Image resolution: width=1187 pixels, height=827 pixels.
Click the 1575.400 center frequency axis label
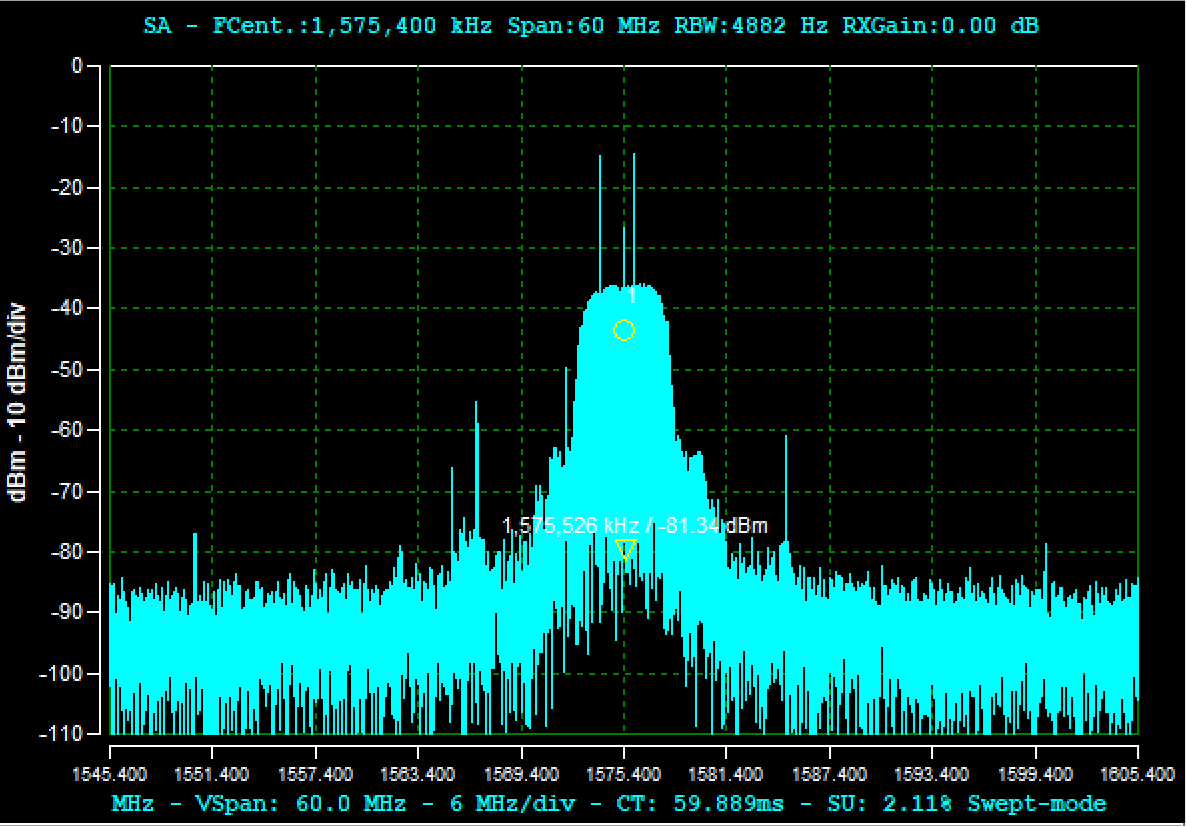(624, 775)
